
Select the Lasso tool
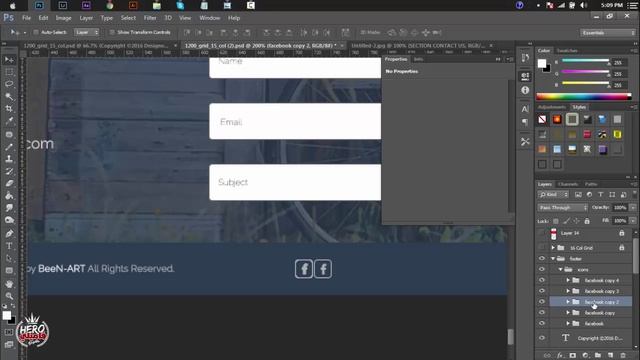[9, 84]
